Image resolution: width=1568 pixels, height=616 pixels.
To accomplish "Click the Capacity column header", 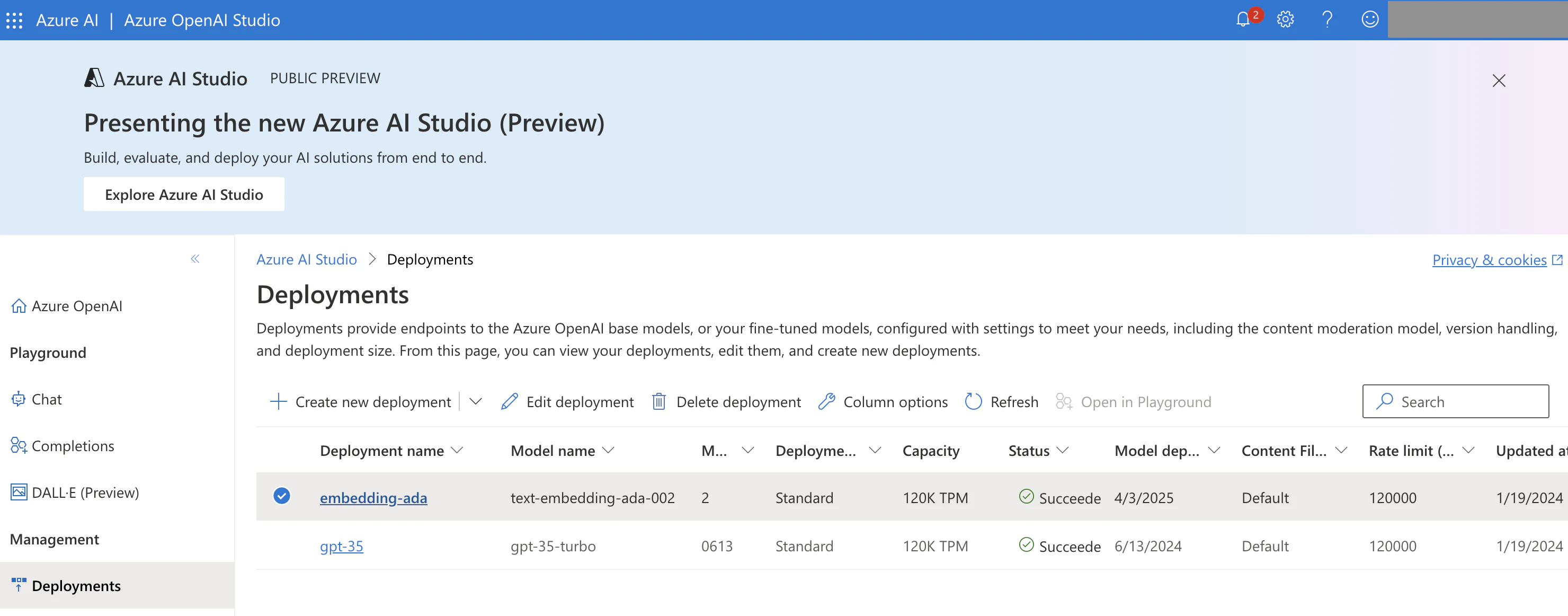I will click(931, 450).
